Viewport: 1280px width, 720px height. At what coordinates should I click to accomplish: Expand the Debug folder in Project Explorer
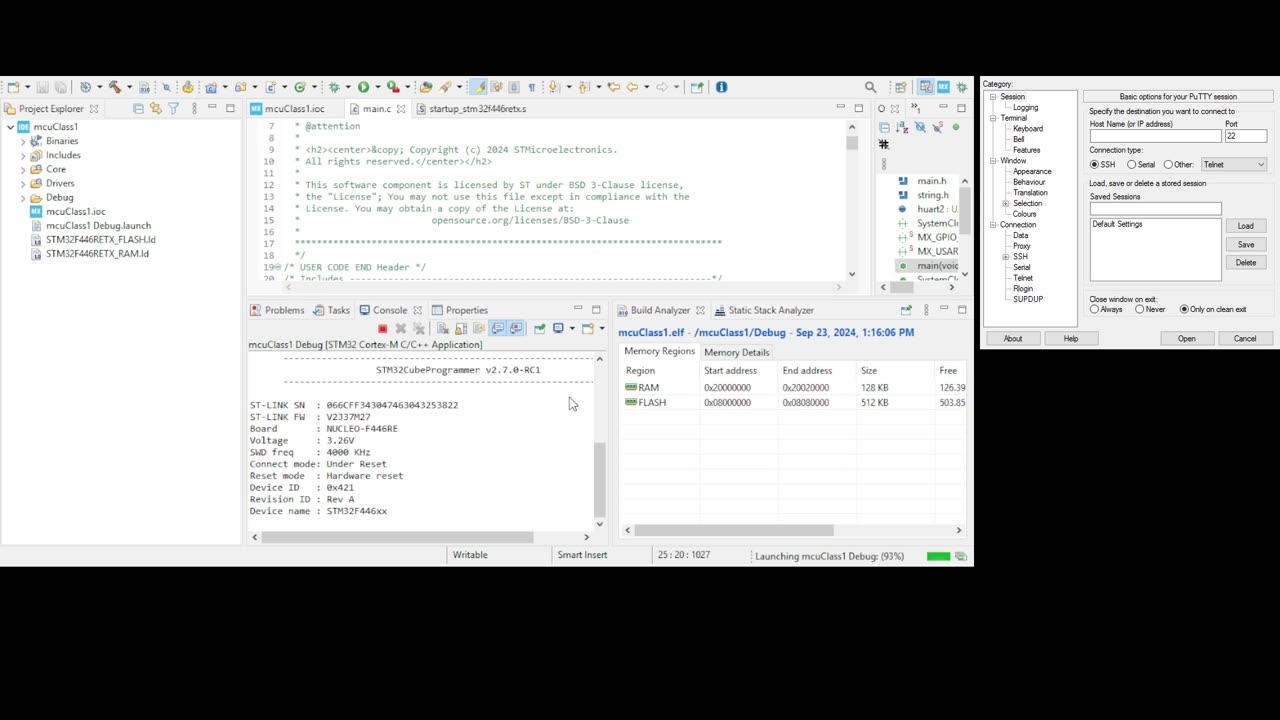point(23,197)
